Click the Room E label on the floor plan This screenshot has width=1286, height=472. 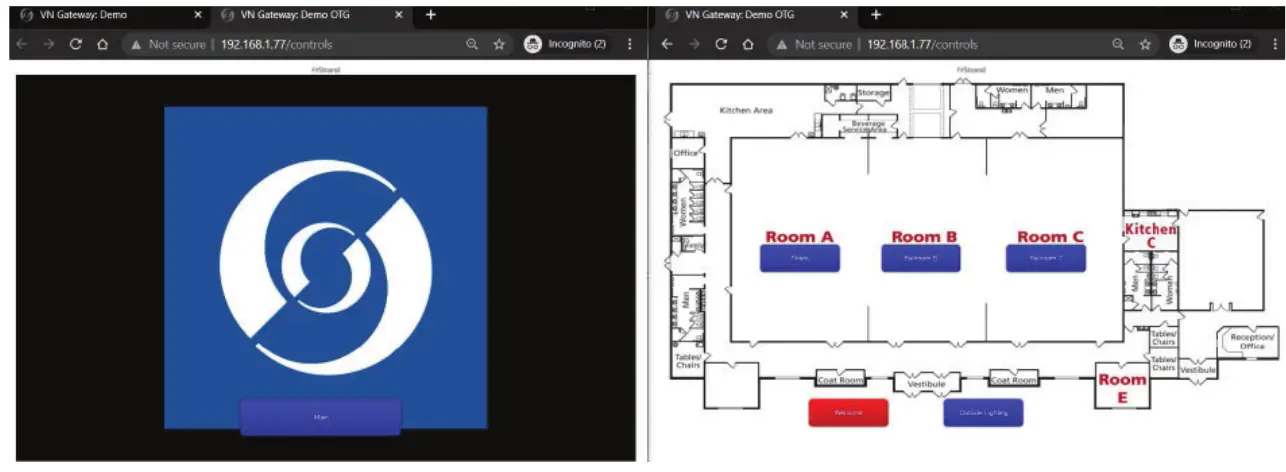coord(1122,388)
